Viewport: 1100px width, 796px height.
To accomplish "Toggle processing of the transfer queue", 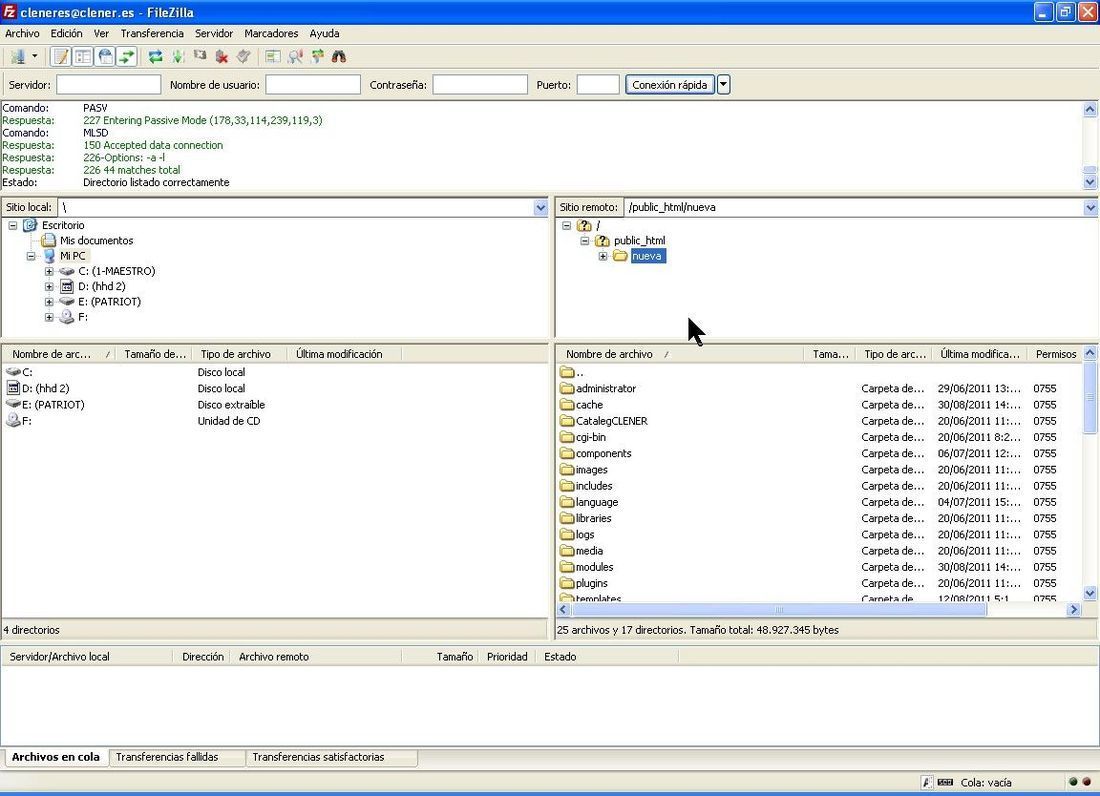I will pos(178,57).
